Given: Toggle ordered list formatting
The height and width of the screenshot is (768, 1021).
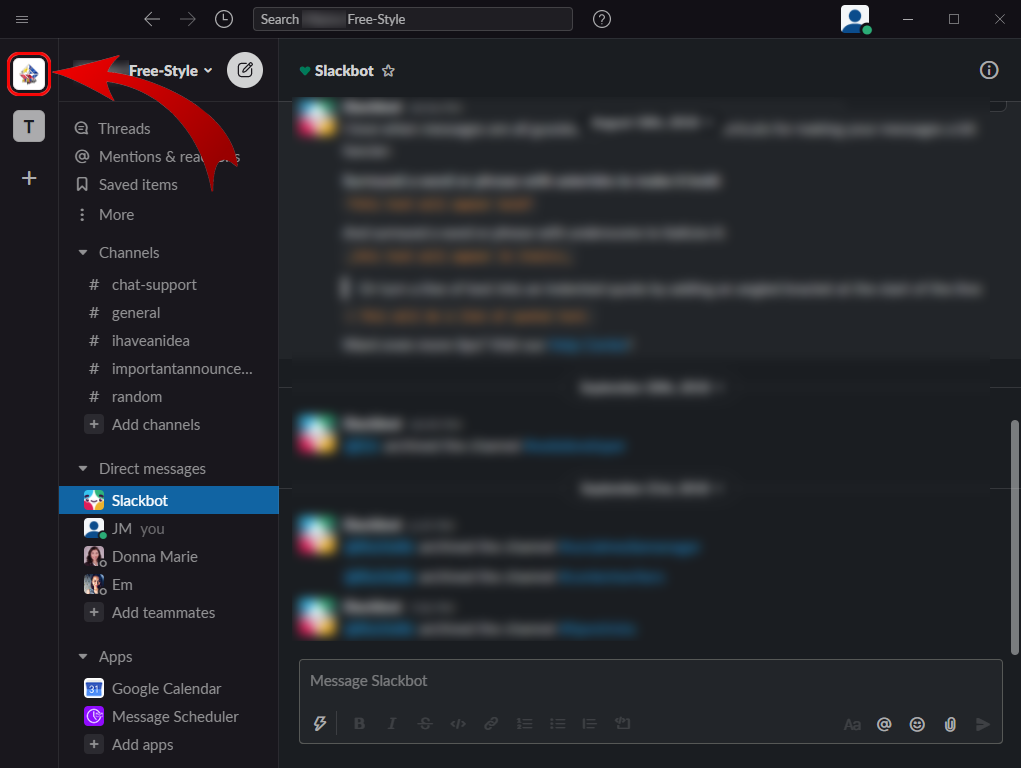Looking at the screenshot, I should tap(524, 724).
